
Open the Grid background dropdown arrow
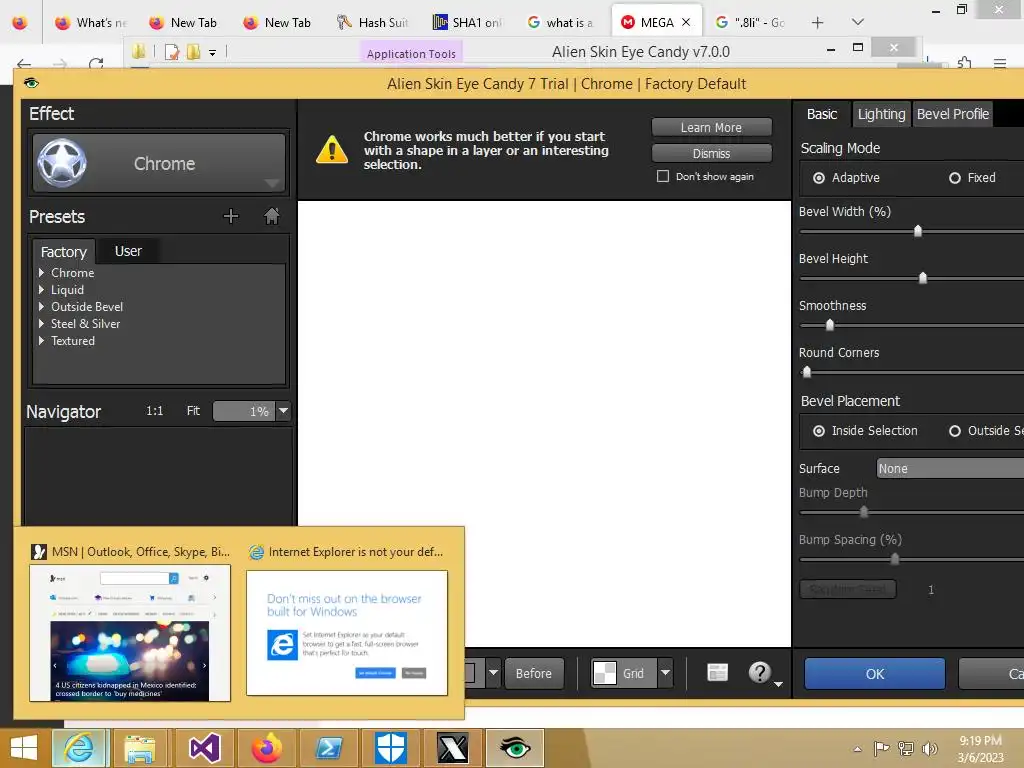[x=665, y=673]
